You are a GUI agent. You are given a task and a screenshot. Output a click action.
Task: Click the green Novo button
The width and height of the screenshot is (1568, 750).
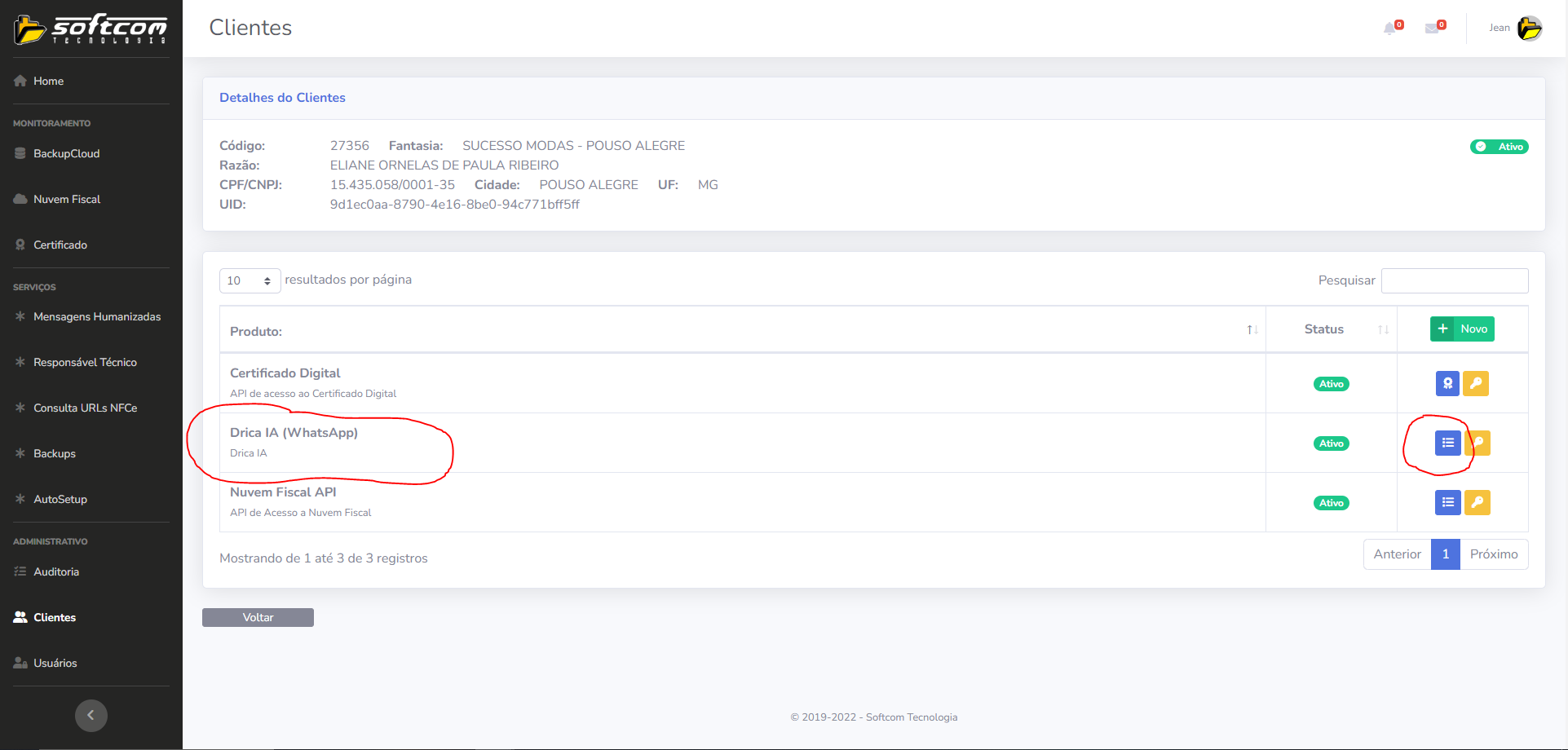[x=1462, y=329]
